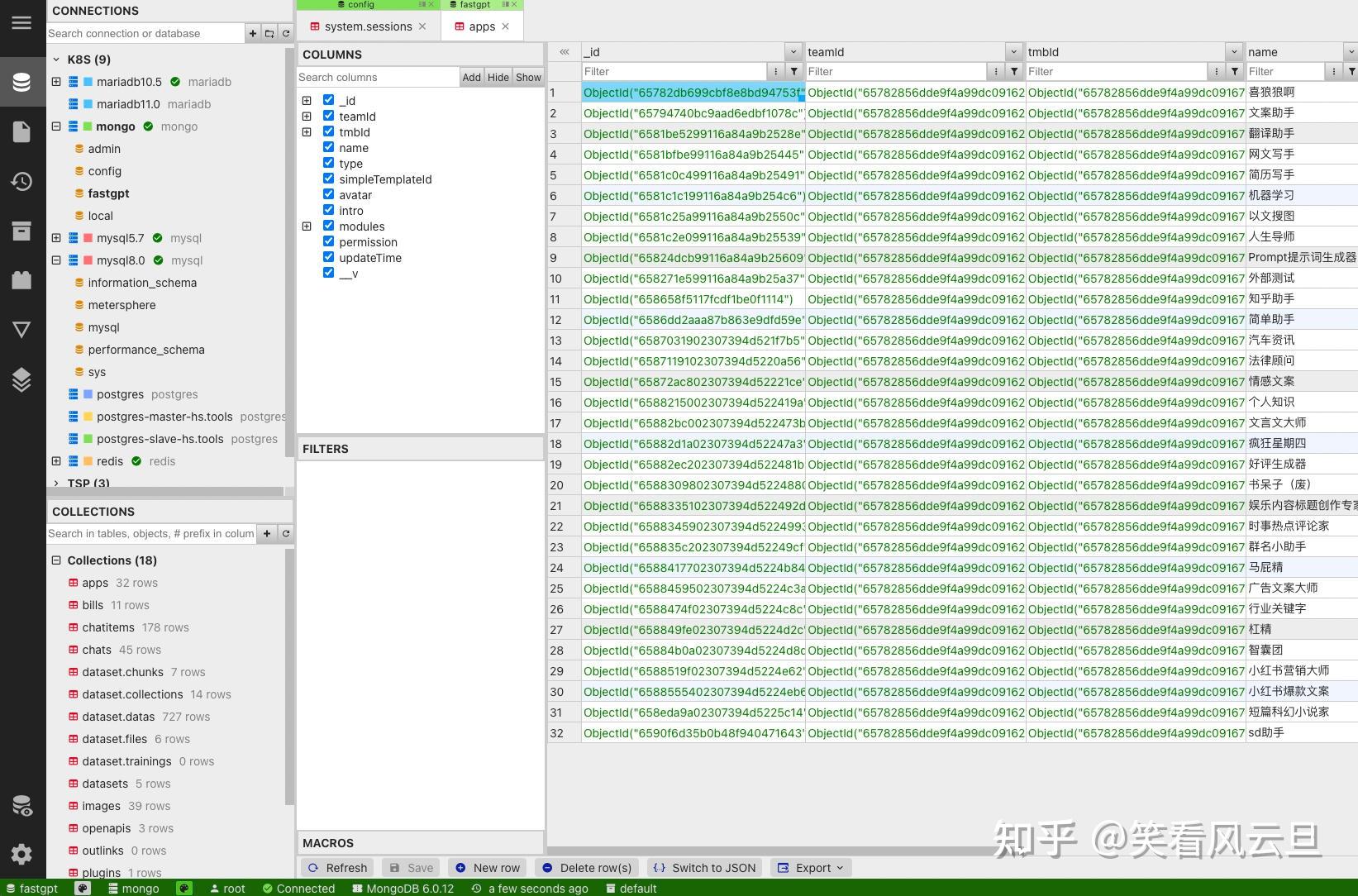The height and width of the screenshot is (896, 1358).
Task: Open the Export dropdown
Action: [810, 867]
